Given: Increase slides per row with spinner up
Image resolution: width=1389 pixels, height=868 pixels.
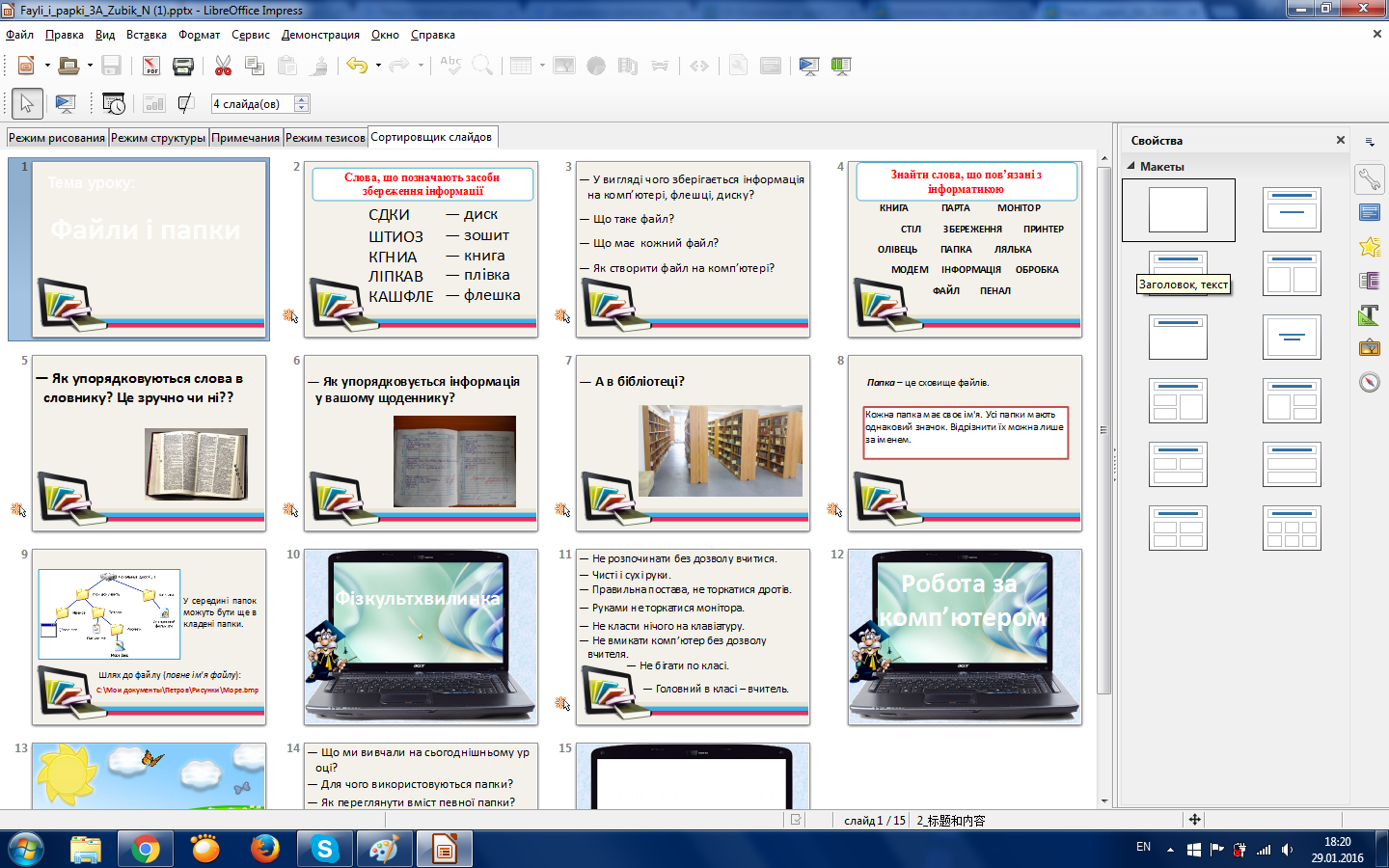Looking at the screenshot, I should click(302, 99).
